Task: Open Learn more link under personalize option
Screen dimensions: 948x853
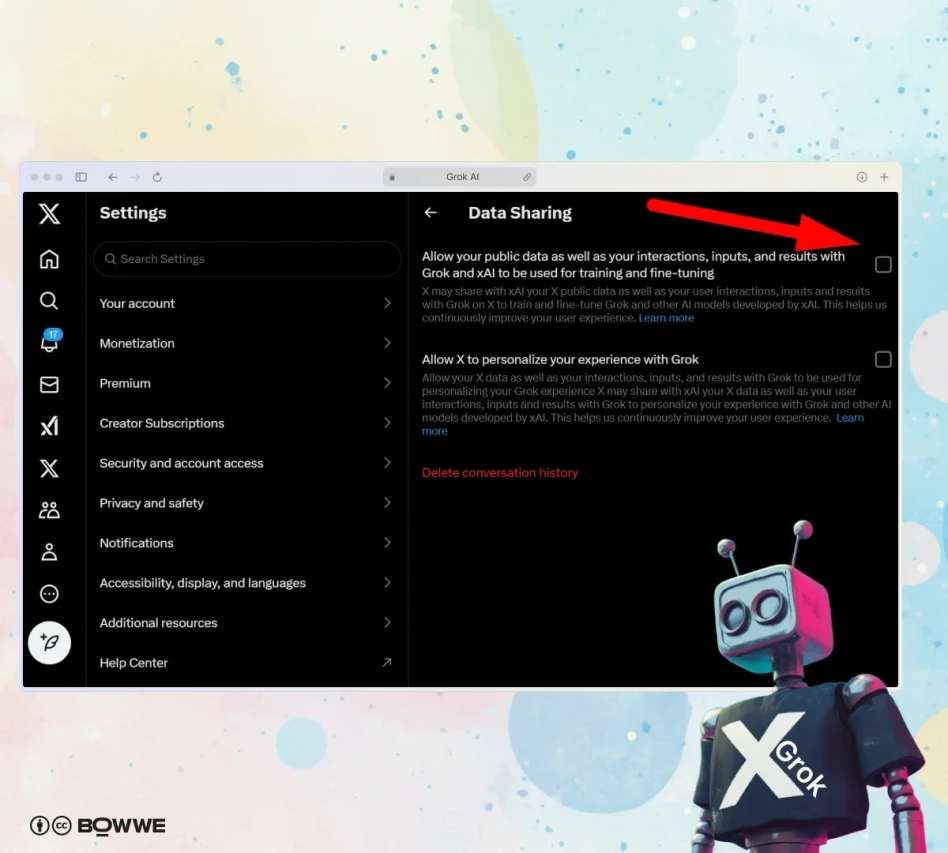Action: (850, 418)
